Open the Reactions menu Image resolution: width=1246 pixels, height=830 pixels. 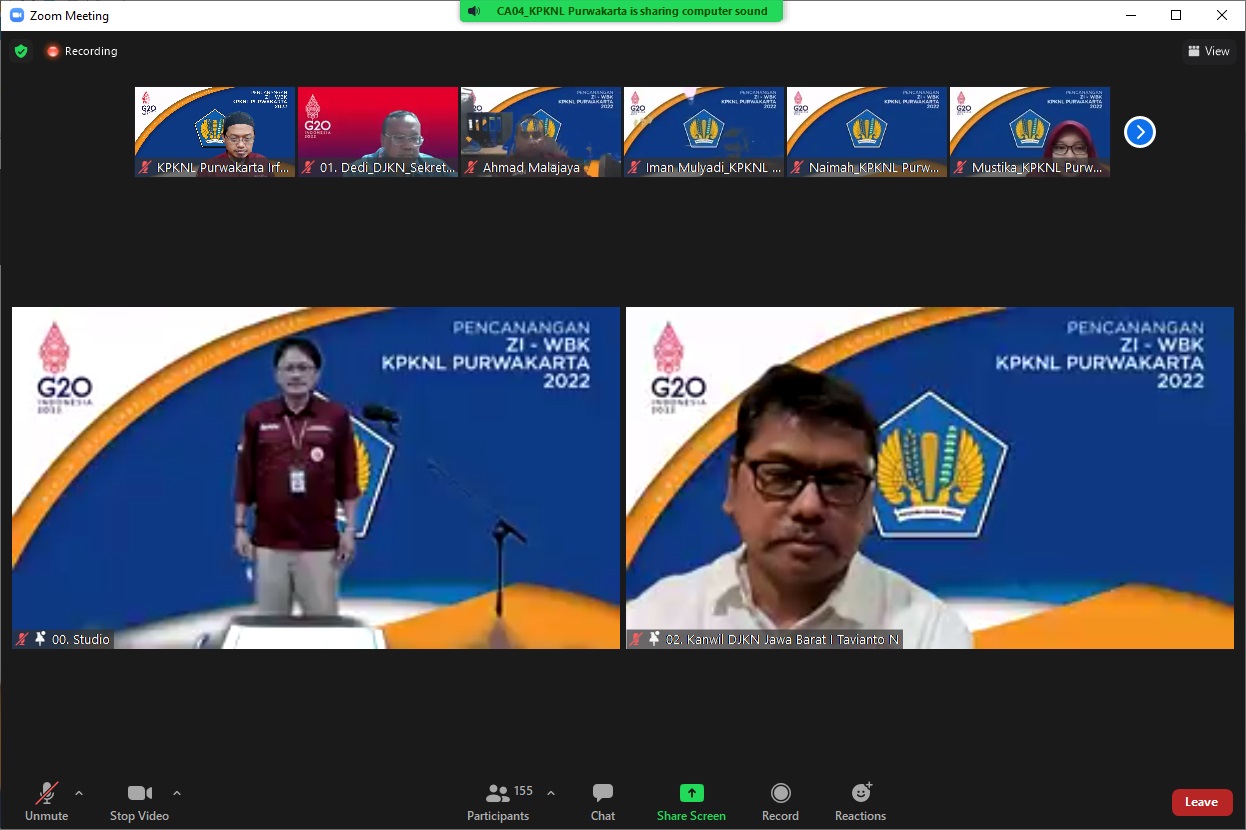860,801
